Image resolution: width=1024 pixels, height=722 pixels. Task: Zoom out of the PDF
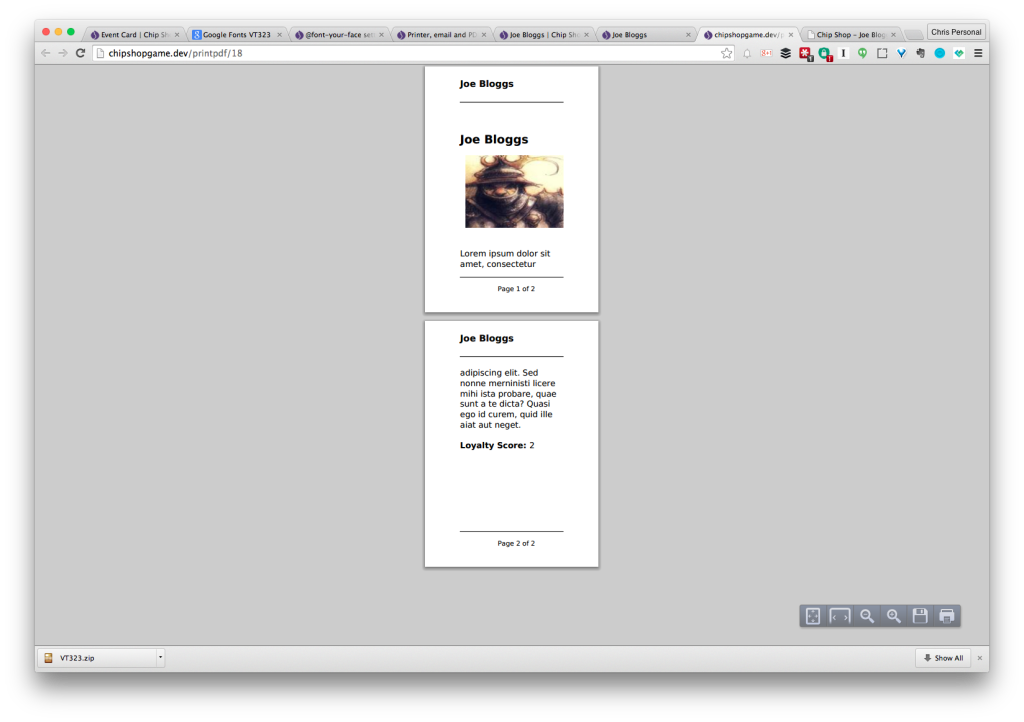pyautogui.click(x=867, y=616)
